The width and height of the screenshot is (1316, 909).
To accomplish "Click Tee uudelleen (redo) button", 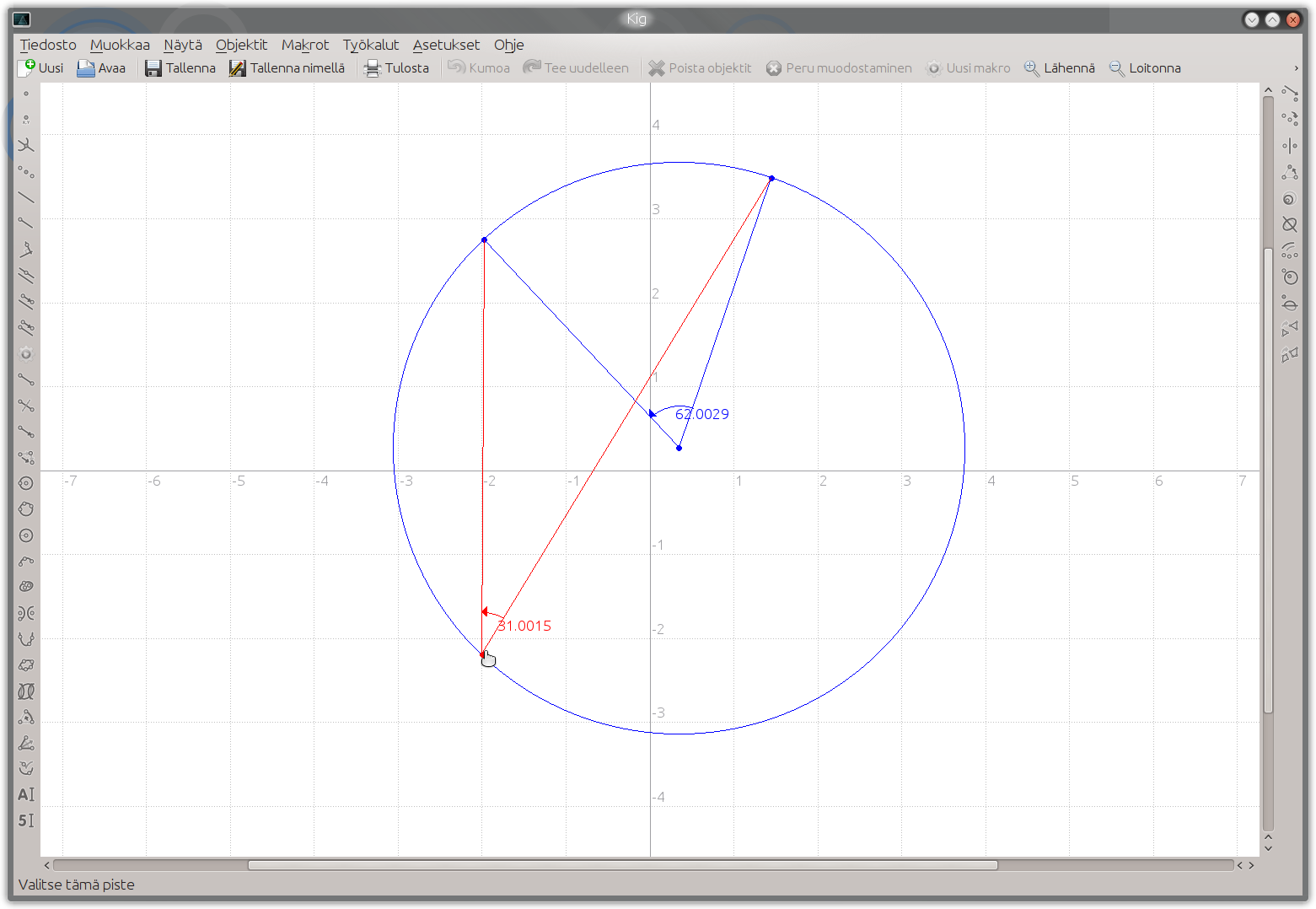I will 576,68.
